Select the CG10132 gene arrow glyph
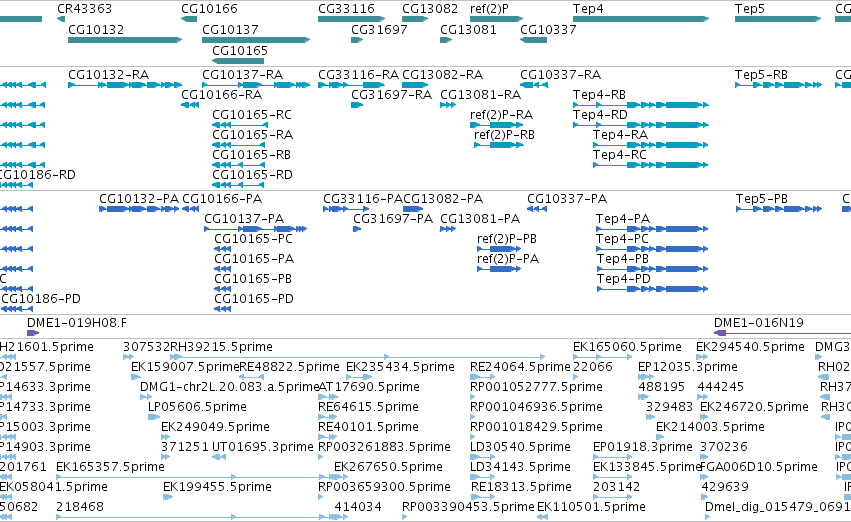This screenshot has height=522, width=851. click(x=125, y=40)
